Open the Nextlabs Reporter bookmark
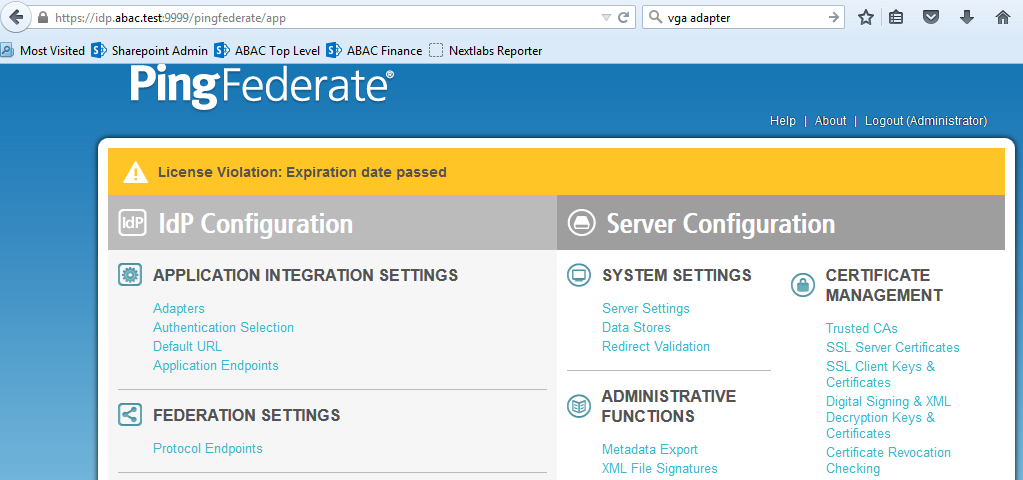 coord(485,50)
